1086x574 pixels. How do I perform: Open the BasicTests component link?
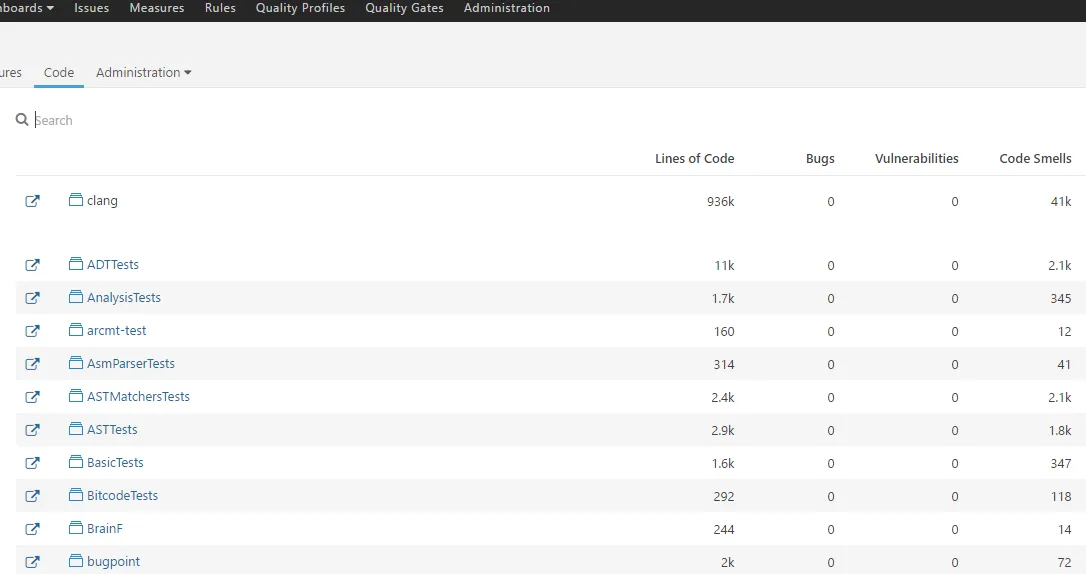(115, 463)
